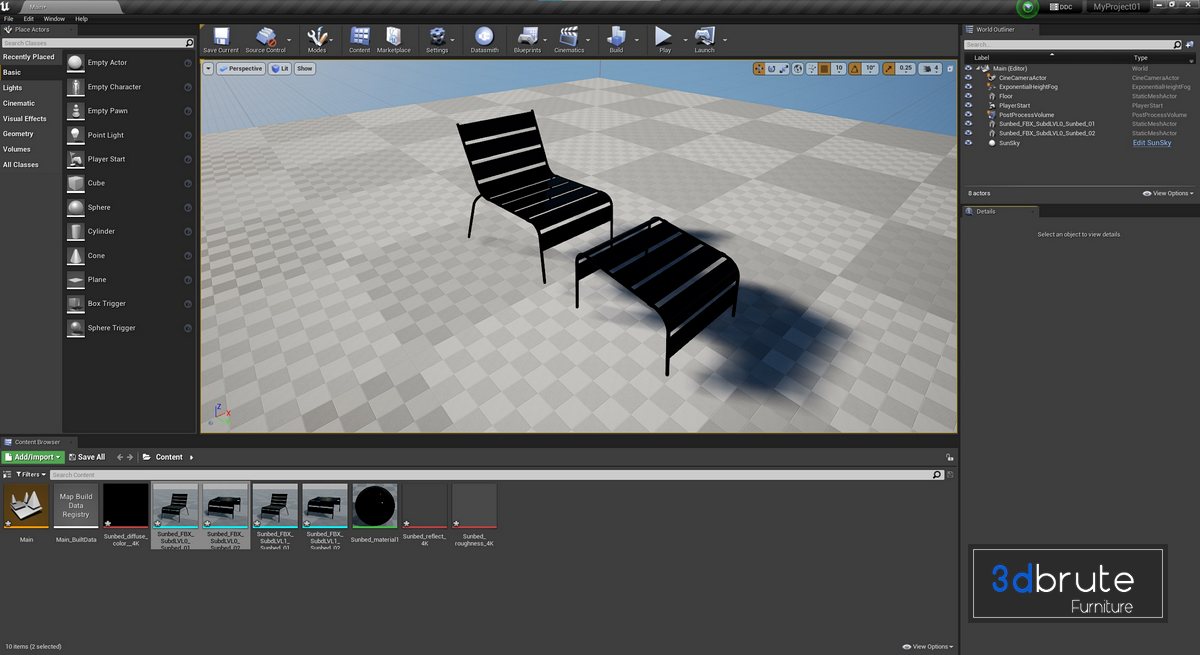
Task: Select the rotate gizmo in the viewport
Action: point(771,69)
